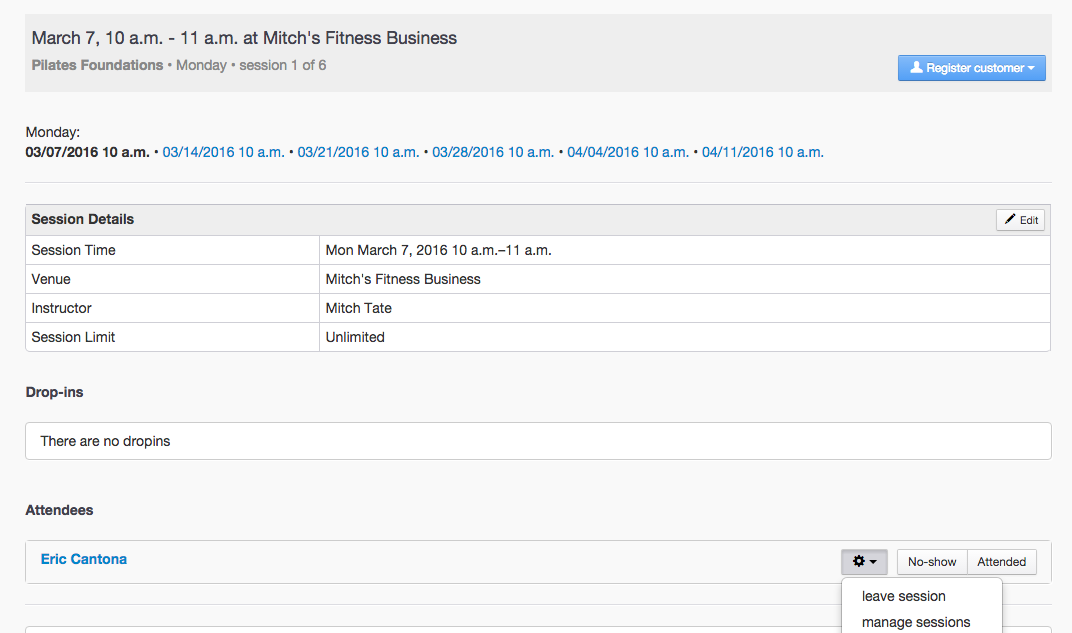1072x633 pixels.
Task: Go to the 03/14/2016 10 a.m. session
Action: coord(223,152)
